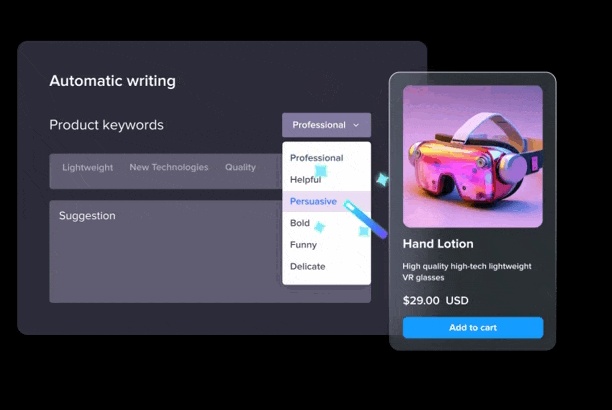Image resolution: width=612 pixels, height=410 pixels.
Task: Select the Delicate tone option
Action: click(x=308, y=266)
